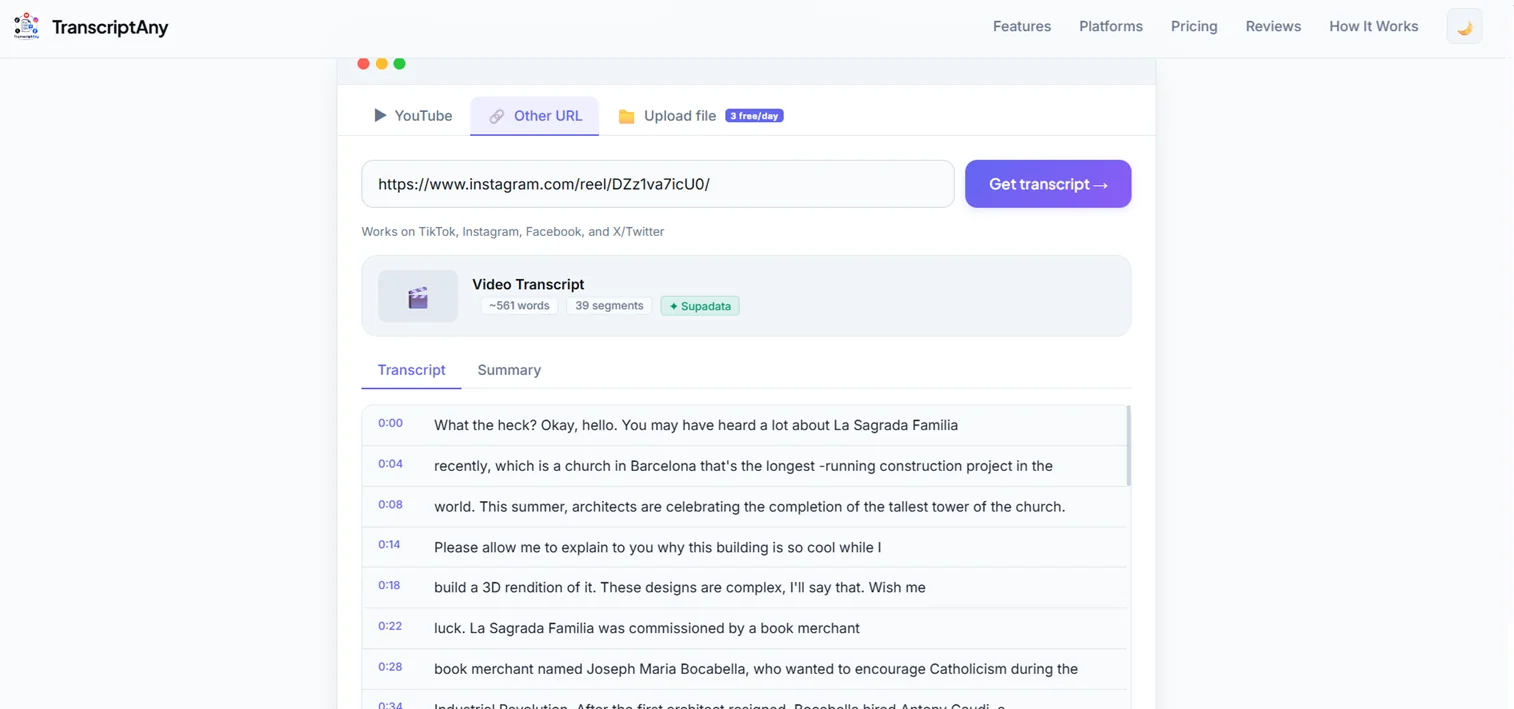Jump to the 0:00 timestamp
The height and width of the screenshot is (709, 1514).
[x=390, y=423]
